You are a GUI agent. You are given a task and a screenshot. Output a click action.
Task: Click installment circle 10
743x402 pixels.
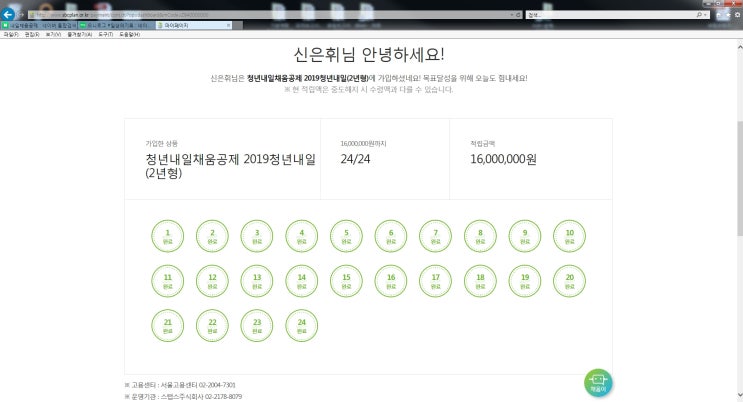[x=570, y=236]
